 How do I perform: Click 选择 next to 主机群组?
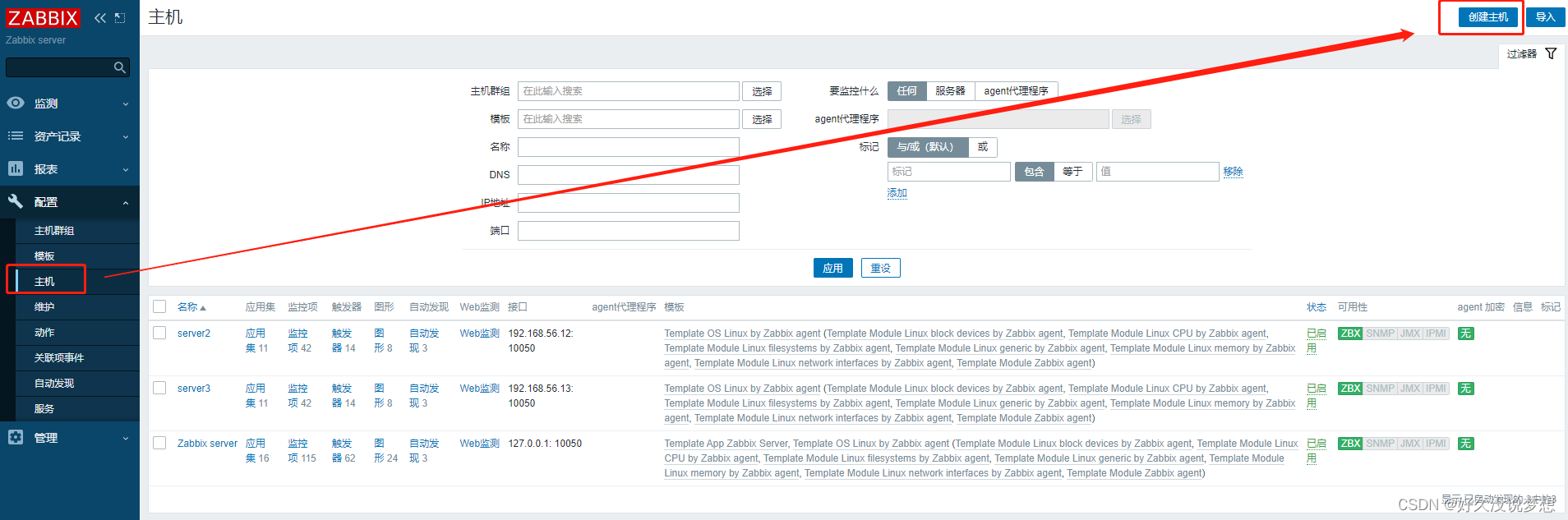[762, 91]
